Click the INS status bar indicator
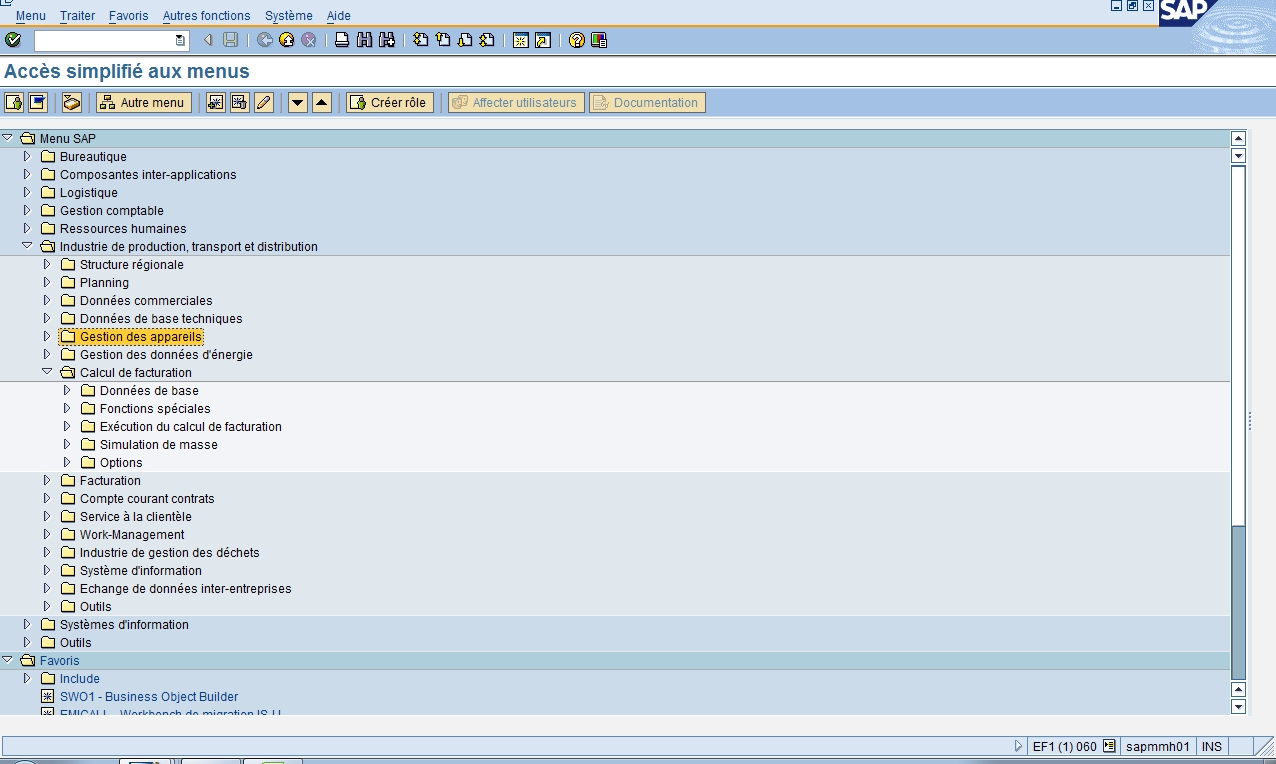Image resolution: width=1276 pixels, height=764 pixels. [x=1211, y=746]
